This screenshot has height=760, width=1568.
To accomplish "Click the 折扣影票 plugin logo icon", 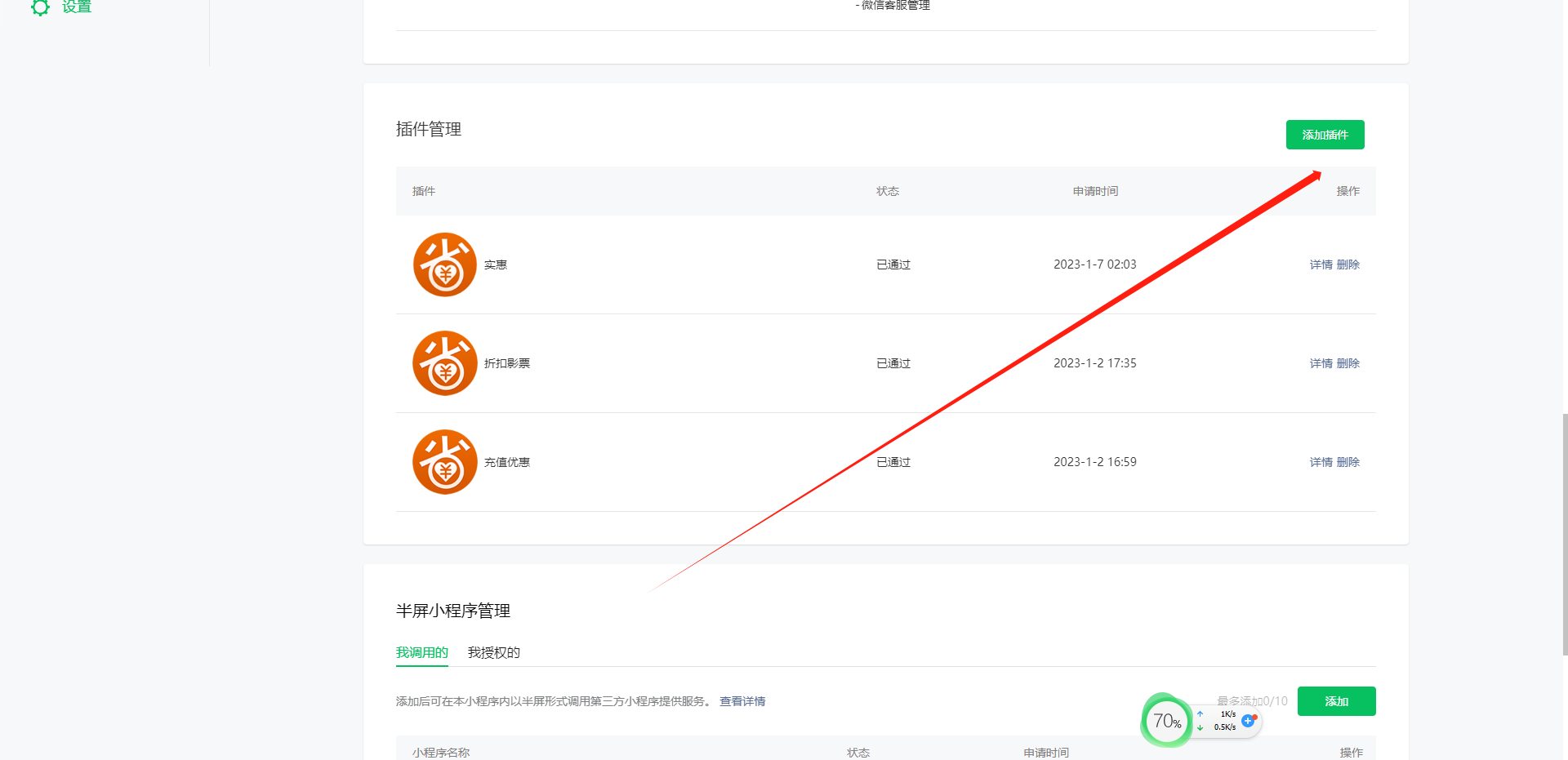I will pyautogui.click(x=444, y=363).
